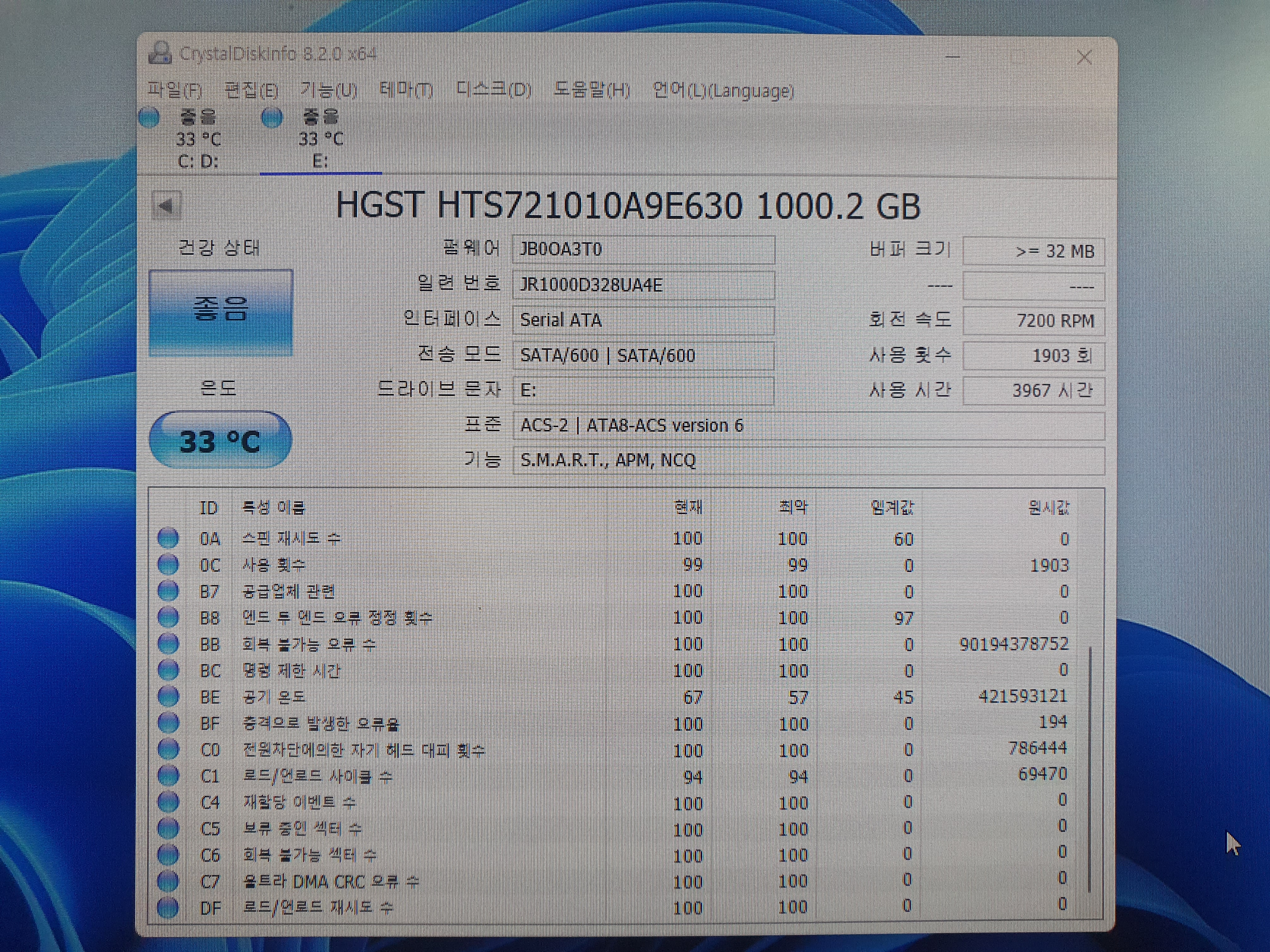This screenshot has width=1270, height=952.
Task: Open the 기능(U) menu
Action: point(329,90)
